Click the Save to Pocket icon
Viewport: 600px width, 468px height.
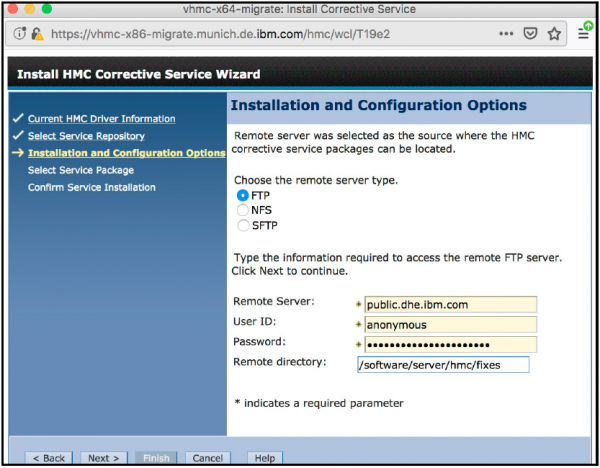[531, 33]
